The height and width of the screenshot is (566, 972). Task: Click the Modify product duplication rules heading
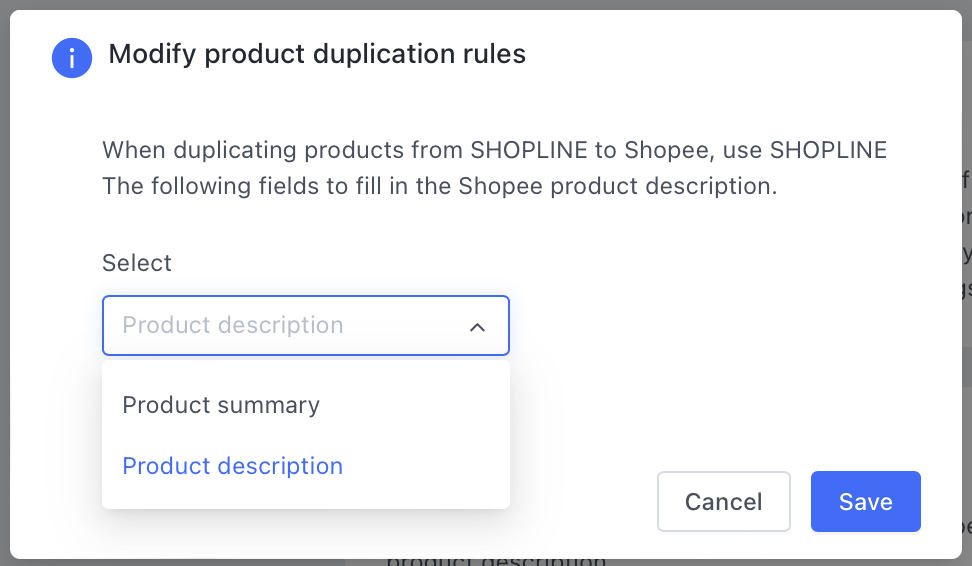317,54
